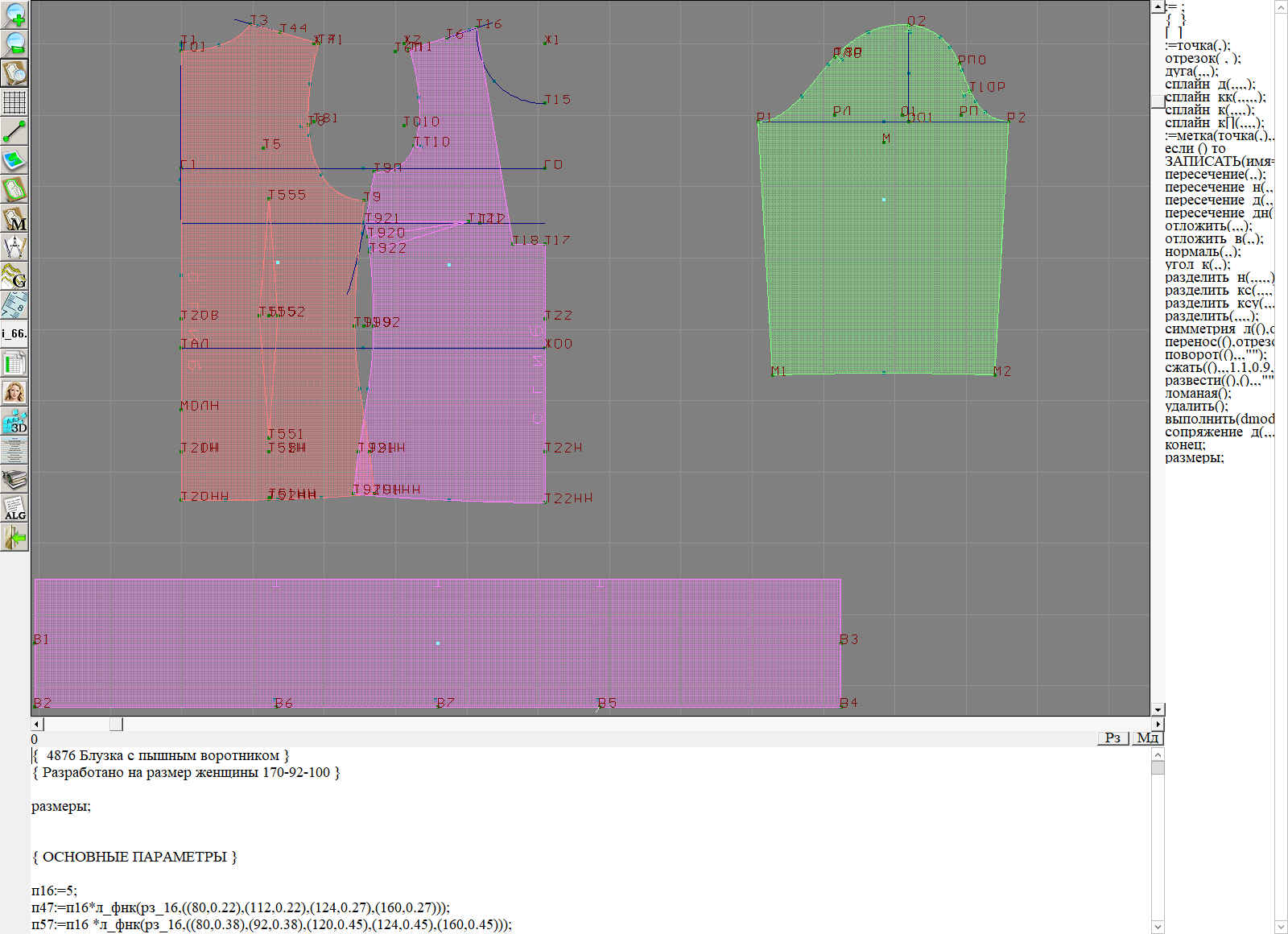
Task: Open the woman portrait icon
Action: click(x=14, y=392)
